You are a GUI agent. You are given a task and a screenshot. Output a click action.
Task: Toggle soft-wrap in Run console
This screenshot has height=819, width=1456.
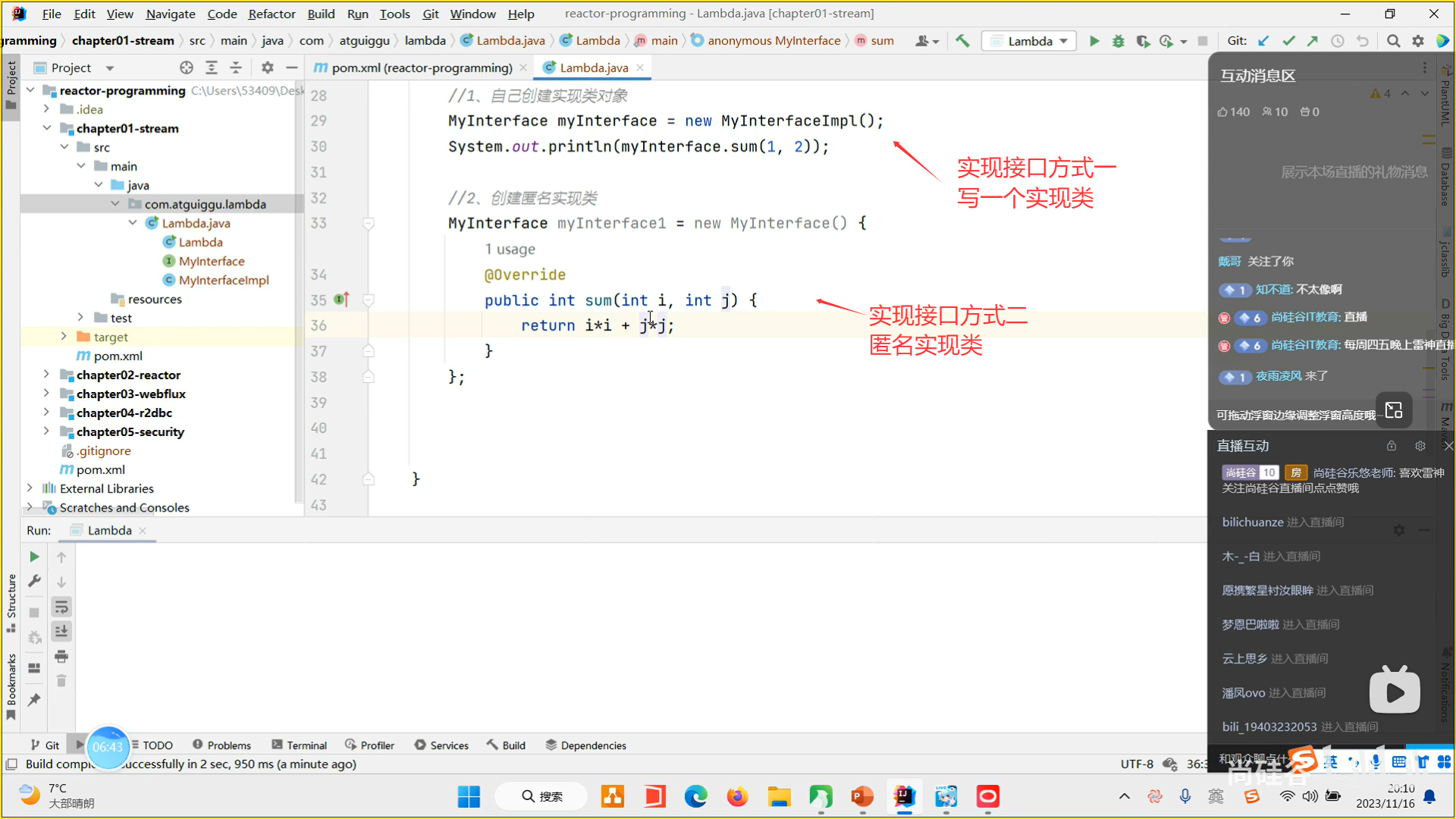(61, 607)
